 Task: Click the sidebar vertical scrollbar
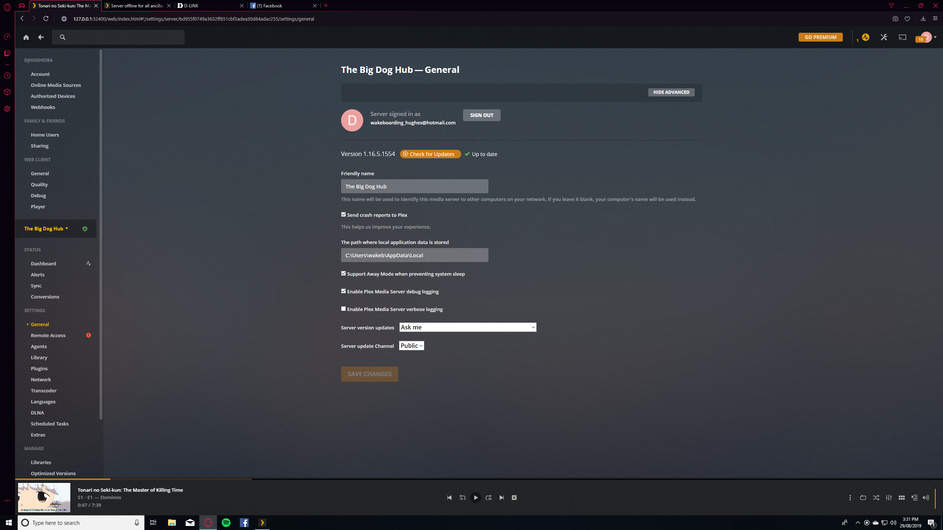click(x=101, y=235)
